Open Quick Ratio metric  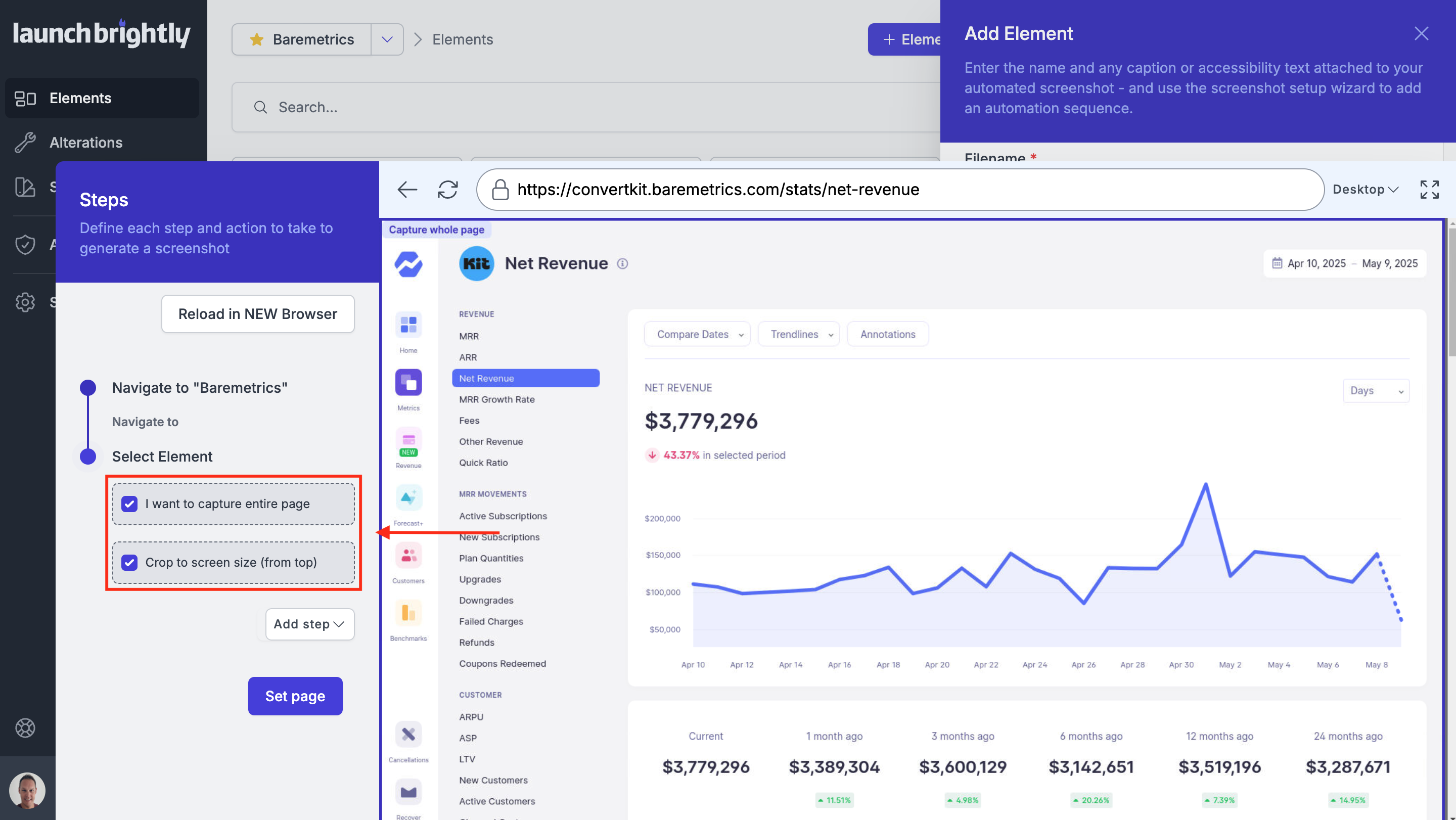(x=483, y=463)
